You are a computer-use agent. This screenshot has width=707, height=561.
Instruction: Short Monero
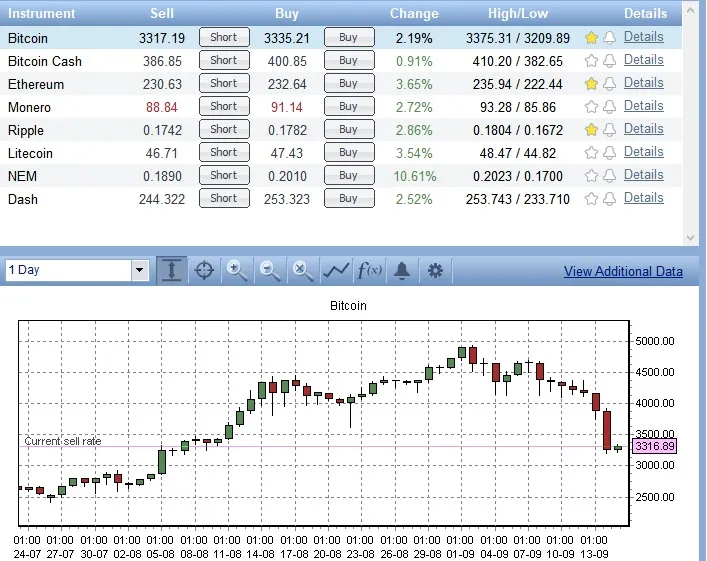point(224,106)
